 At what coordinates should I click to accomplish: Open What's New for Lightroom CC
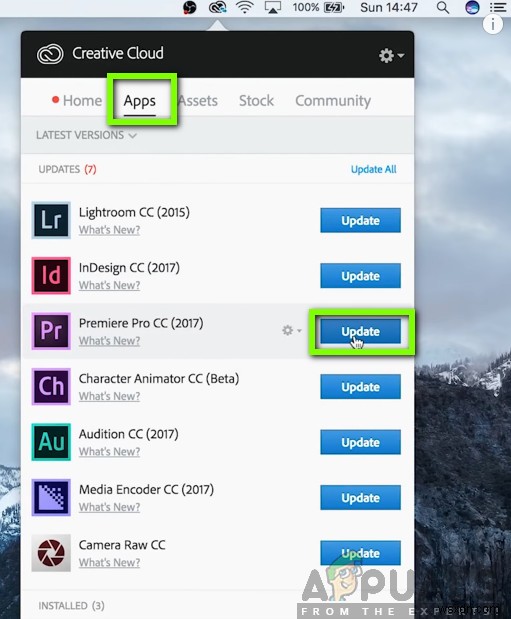tap(109, 229)
